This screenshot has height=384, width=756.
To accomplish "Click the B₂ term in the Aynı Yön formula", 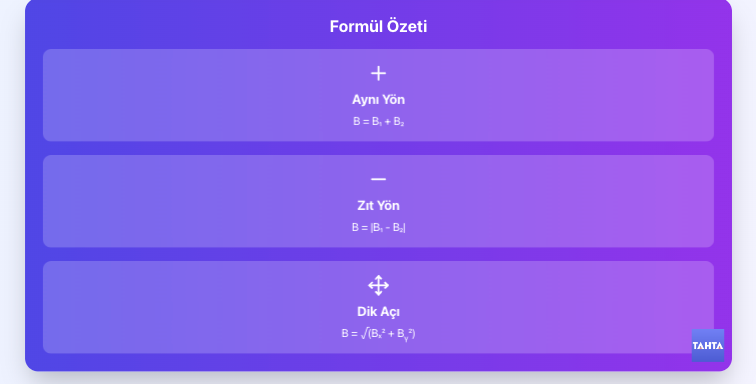I will click(x=399, y=122).
